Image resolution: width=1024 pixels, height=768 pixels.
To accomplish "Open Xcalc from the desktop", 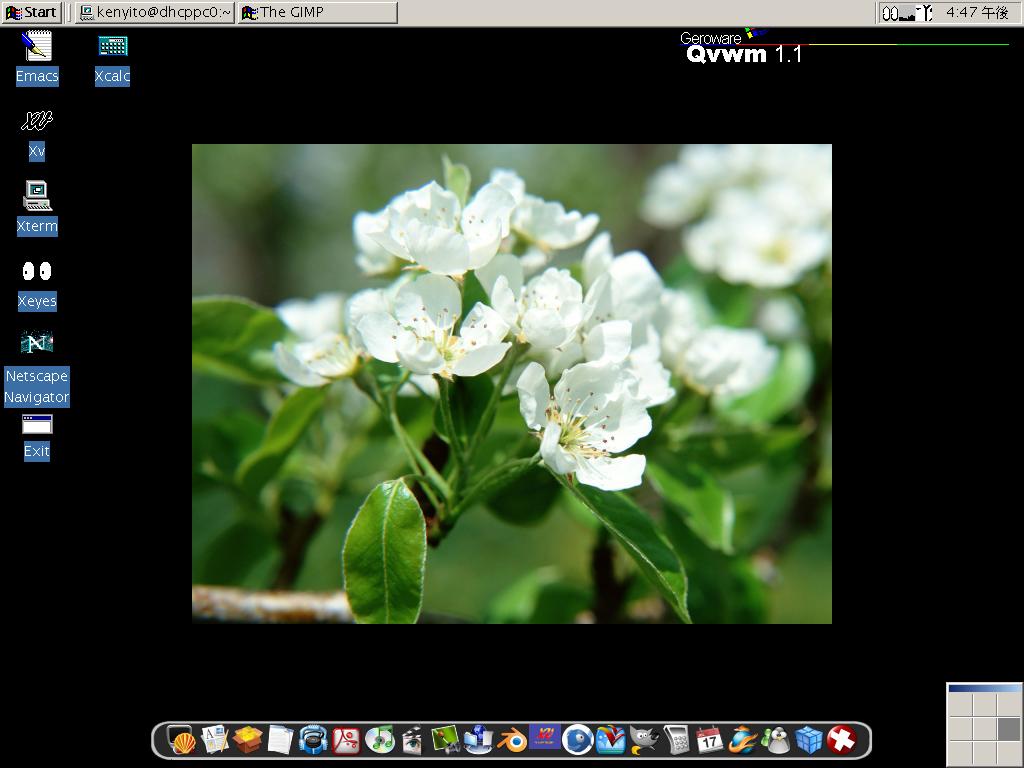I will pos(111,46).
